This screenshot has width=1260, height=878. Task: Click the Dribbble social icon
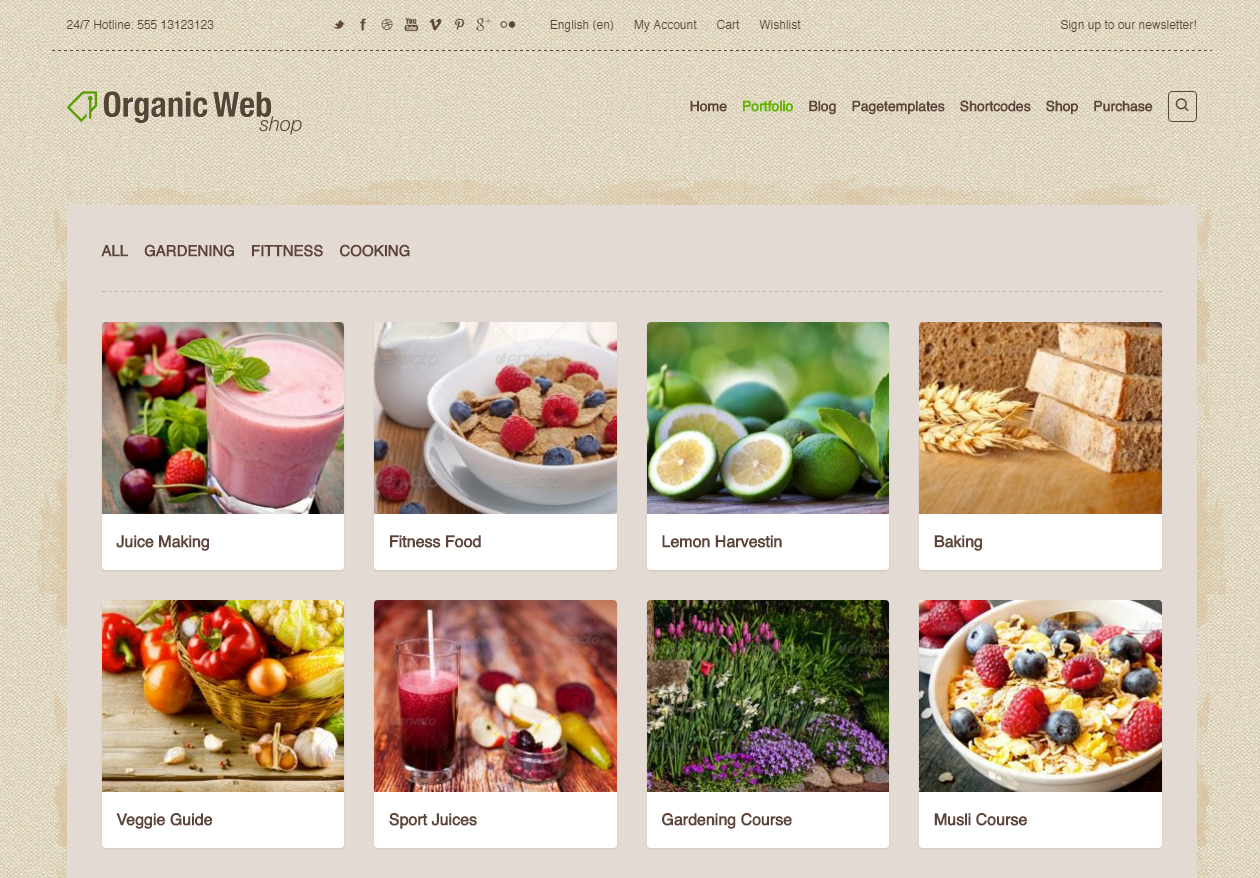[x=387, y=25]
